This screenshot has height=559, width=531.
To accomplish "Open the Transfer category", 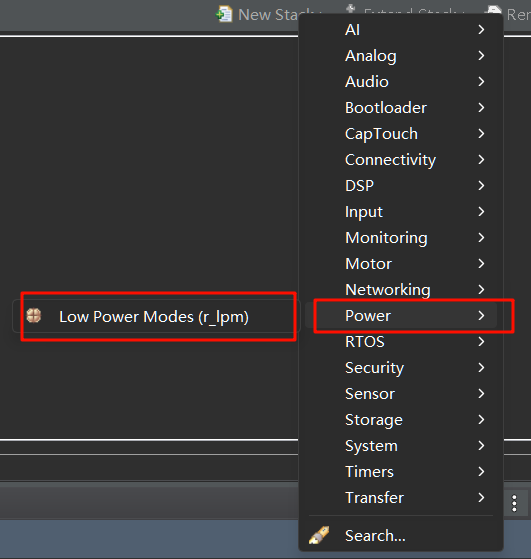I will (x=401, y=498).
